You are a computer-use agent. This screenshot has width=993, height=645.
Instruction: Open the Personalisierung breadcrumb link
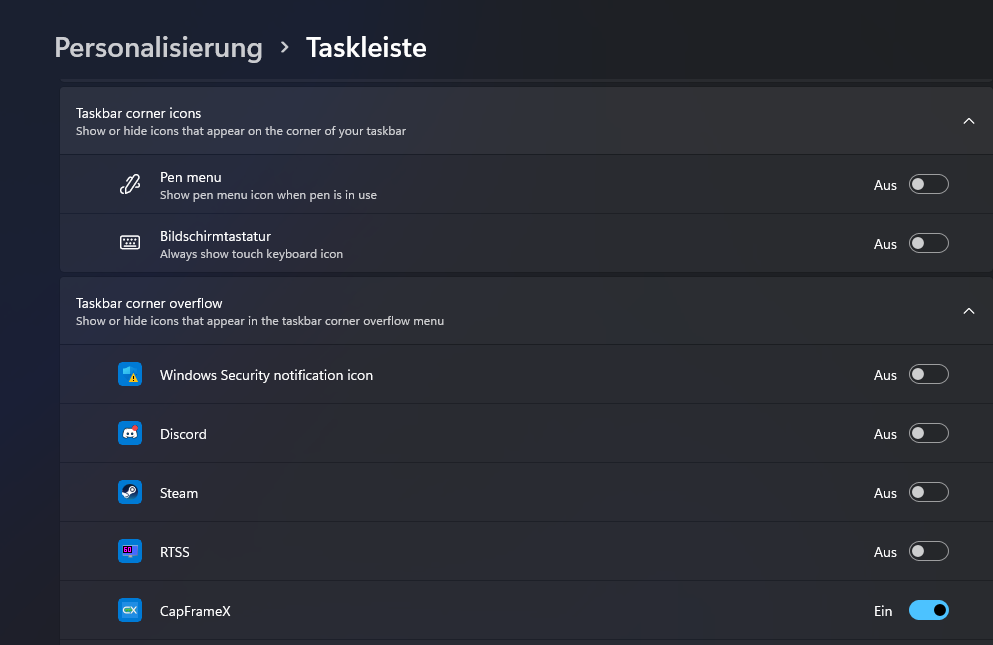coord(158,47)
